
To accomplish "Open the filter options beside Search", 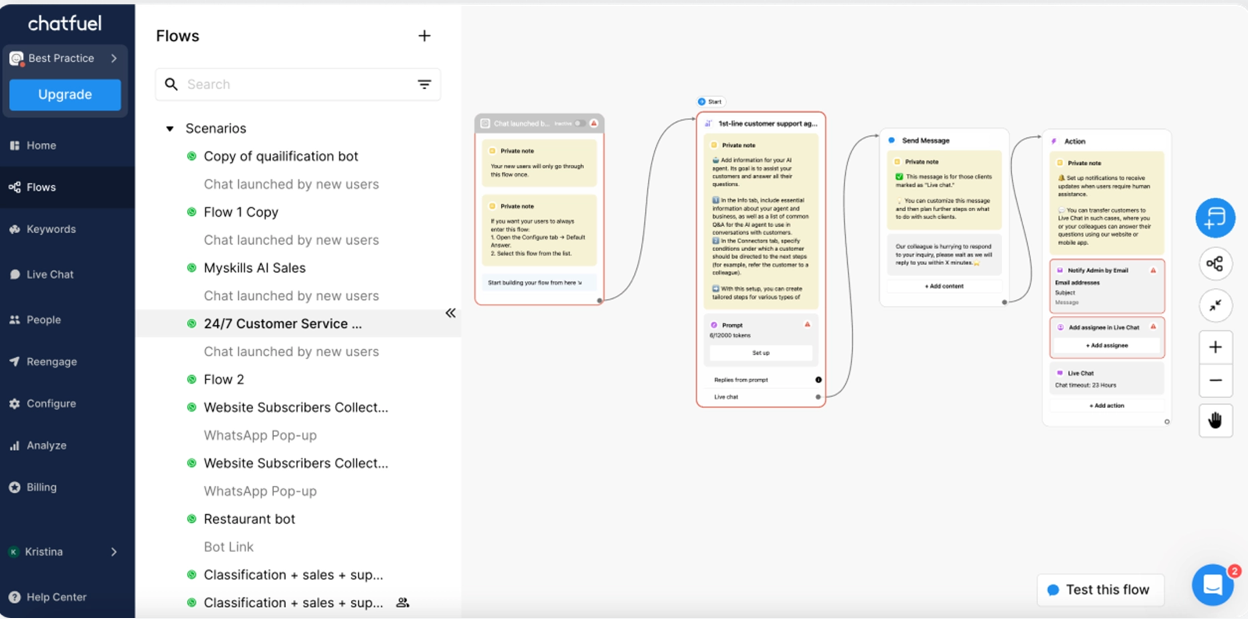I will tap(424, 84).
